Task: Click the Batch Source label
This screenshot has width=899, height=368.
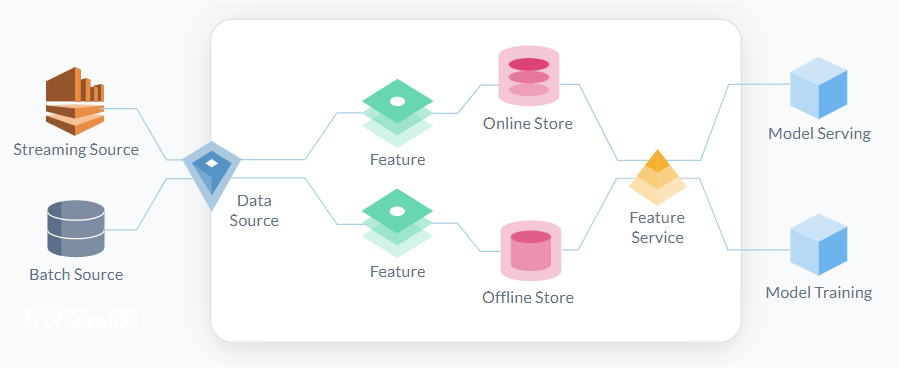Action: [x=76, y=275]
